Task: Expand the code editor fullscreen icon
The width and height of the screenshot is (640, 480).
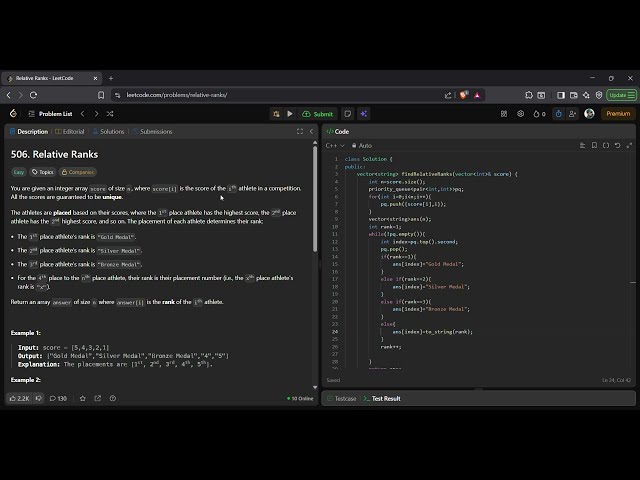Action: (629, 145)
